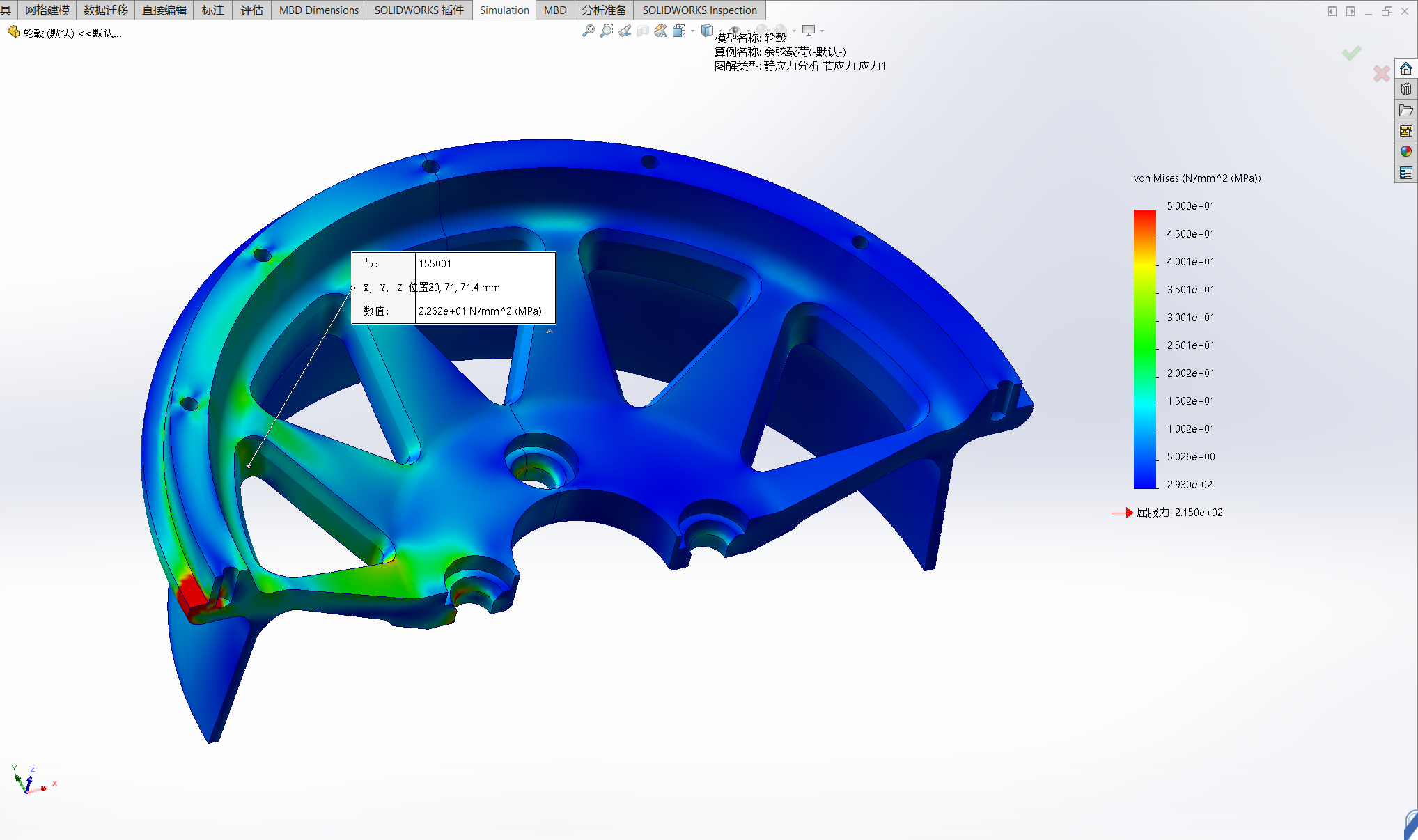The width and height of the screenshot is (1418, 840).
Task: Click the probe result callout for node 155001
Action: pyautogui.click(x=453, y=288)
